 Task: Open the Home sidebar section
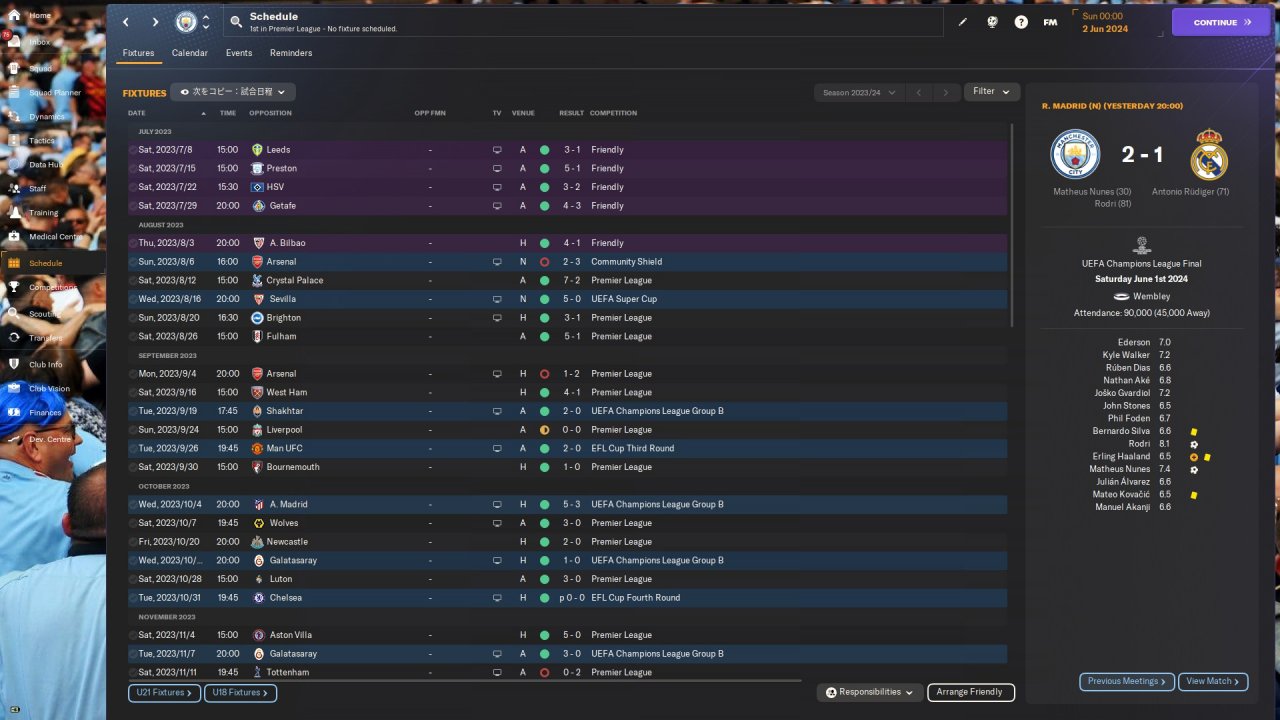[x=40, y=16]
